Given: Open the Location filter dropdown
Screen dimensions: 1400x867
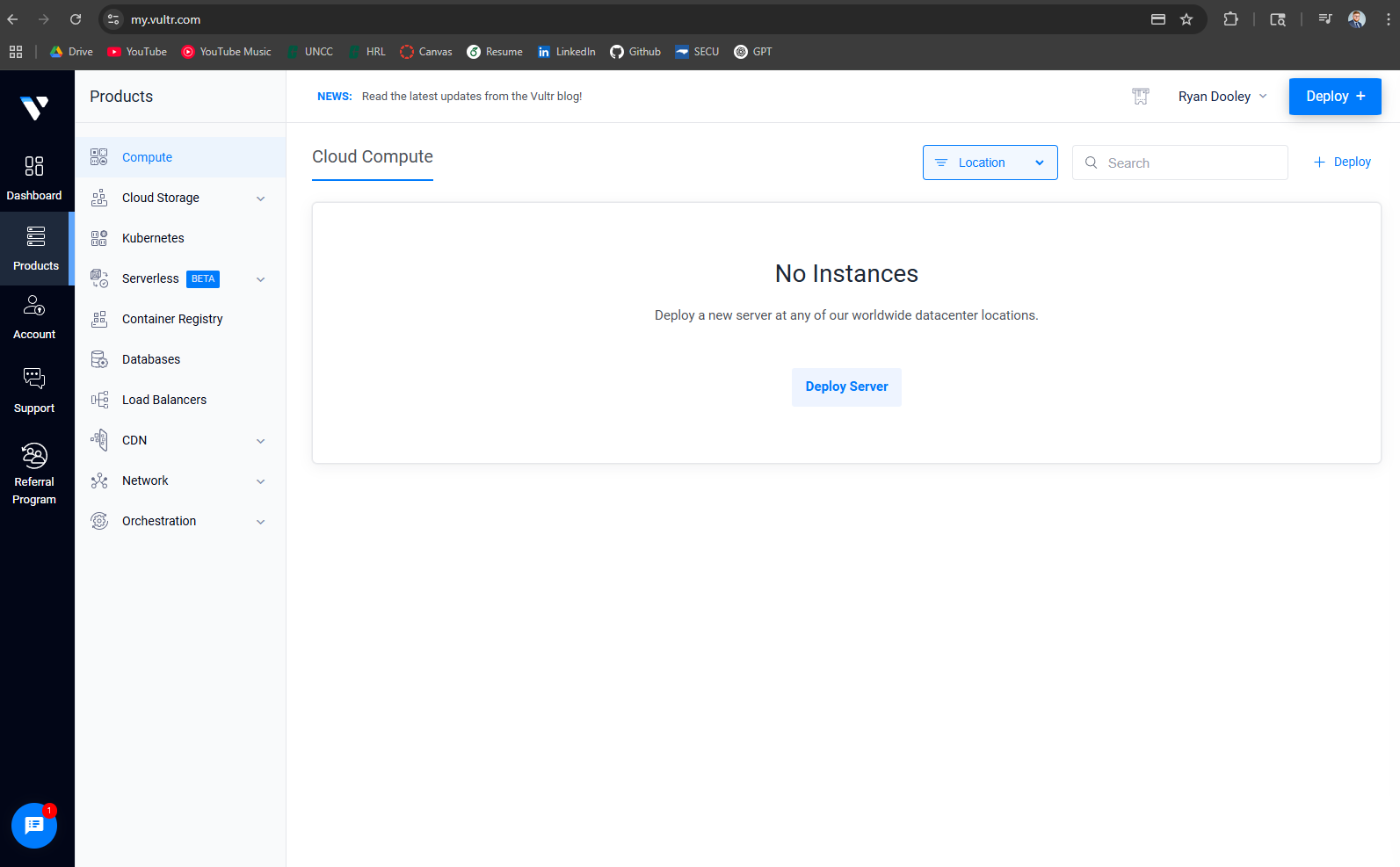Looking at the screenshot, I should click(990, 163).
